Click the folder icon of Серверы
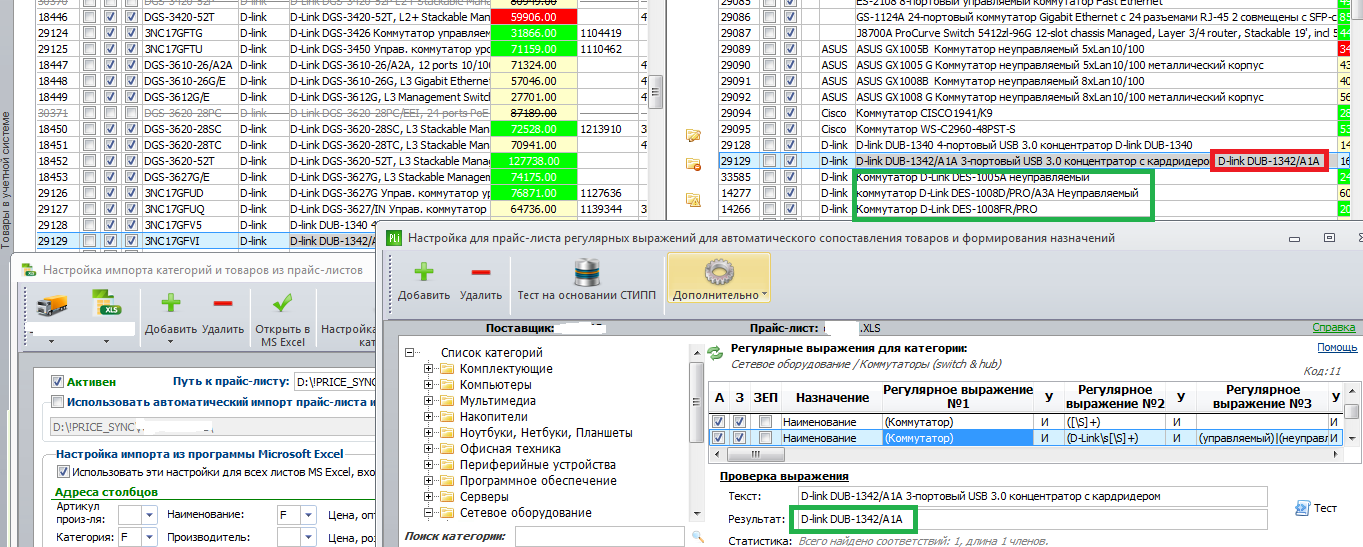This screenshot has width=1363, height=547. pyautogui.click(x=447, y=497)
